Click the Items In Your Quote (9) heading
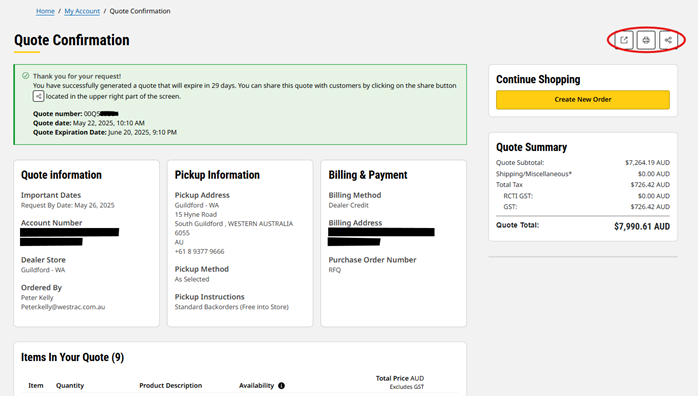 click(x=72, y=357)
